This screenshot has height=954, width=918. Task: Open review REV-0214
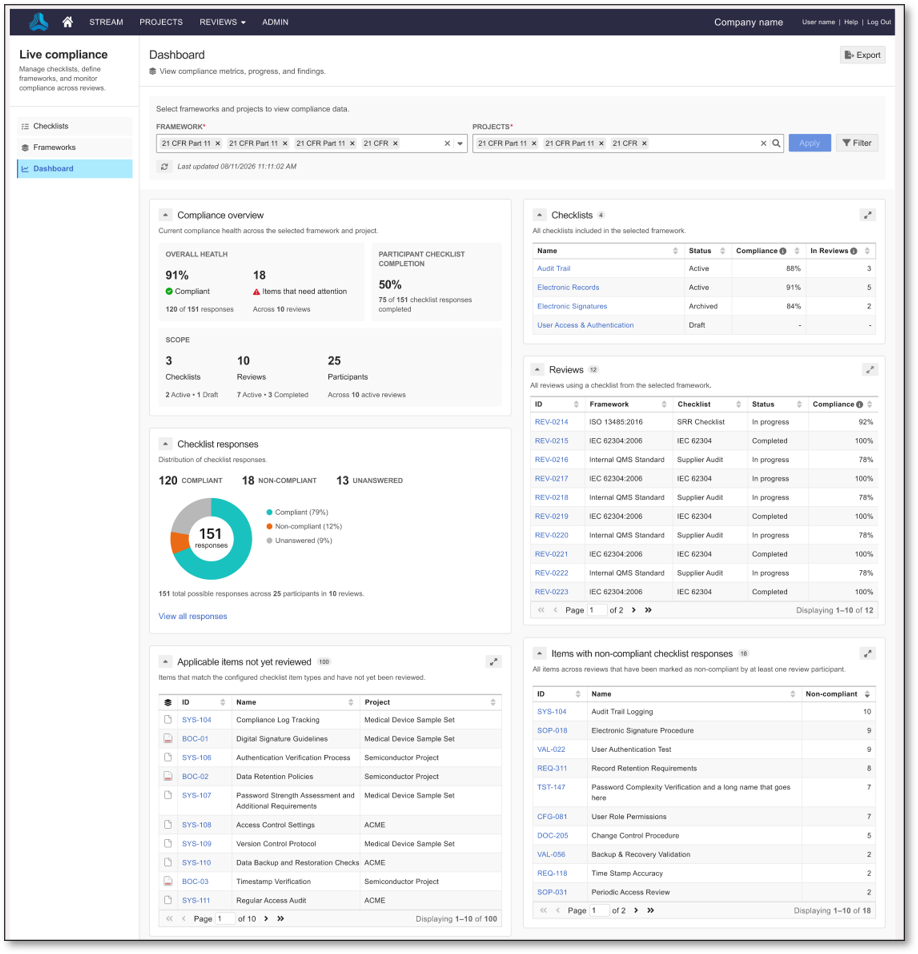pos(551,422)
